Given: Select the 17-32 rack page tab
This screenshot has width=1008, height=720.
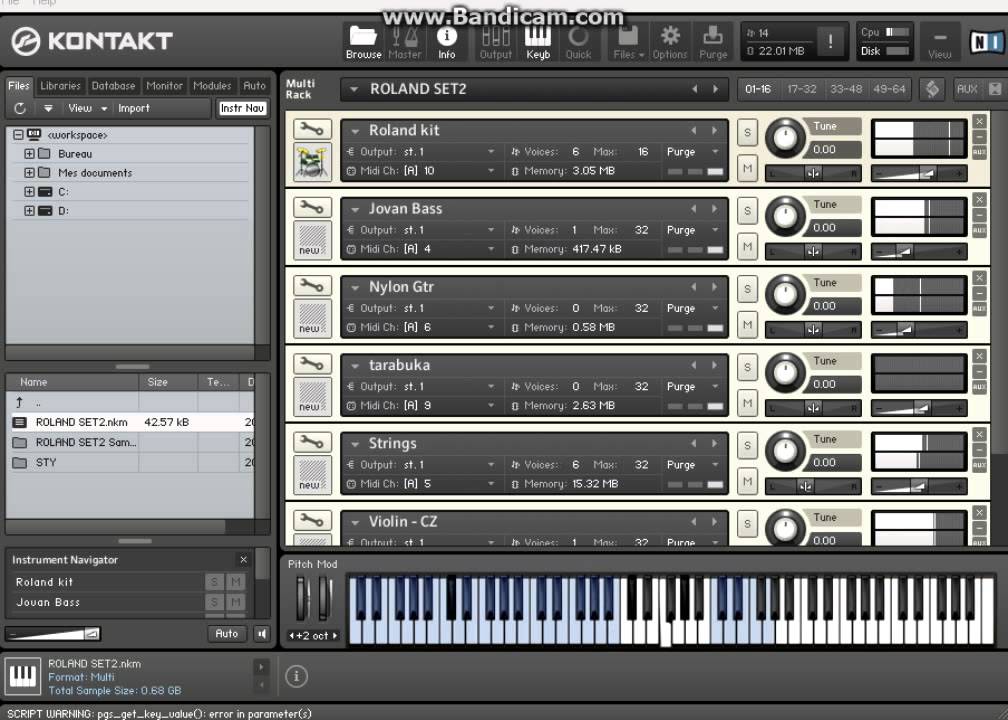Looking at the screenshot, I should point(802,89).
